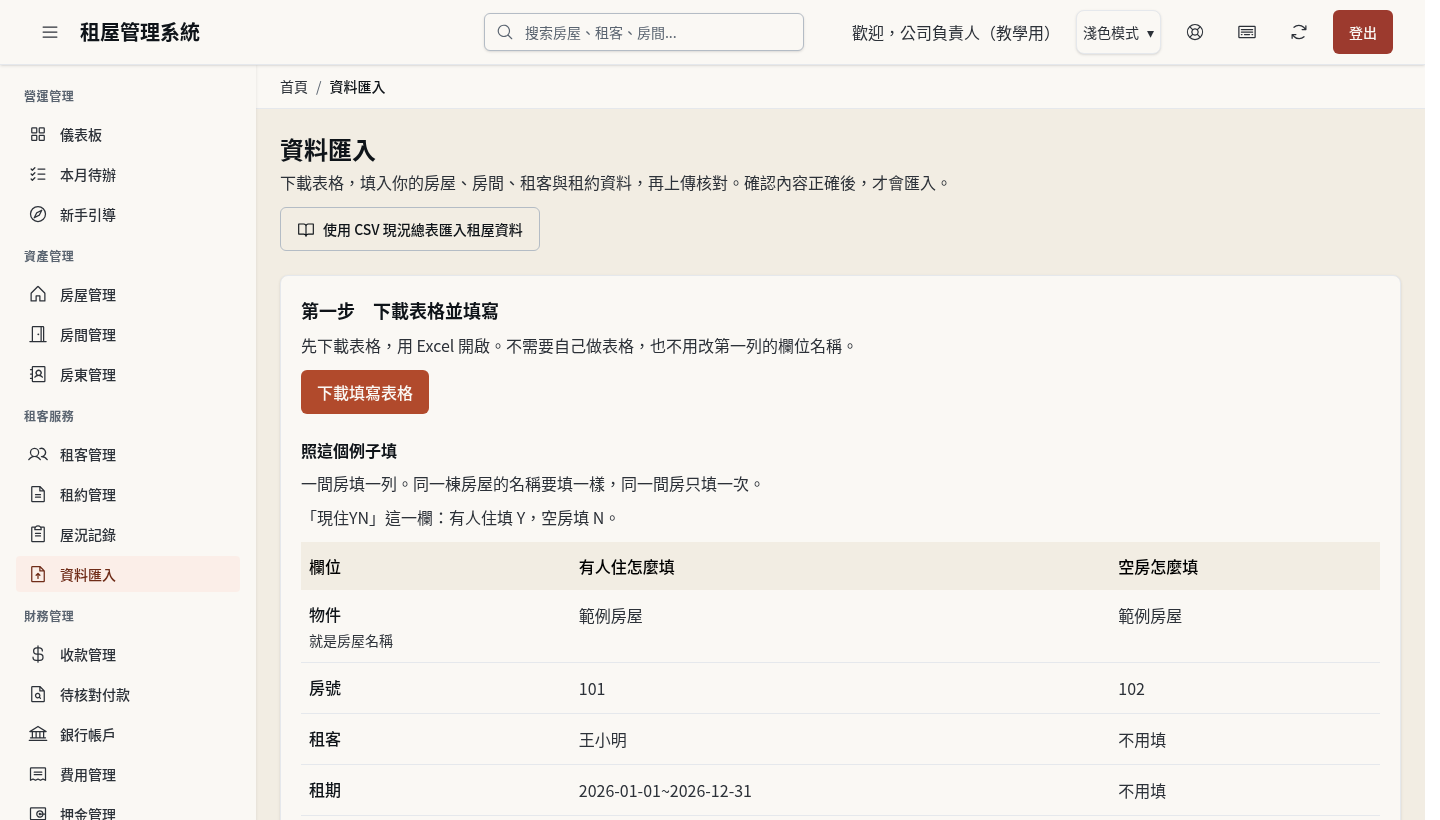This screenshot has width=1440, height=820.
Task: Click the search box for 房屋、租客、房間
Action: pyautogui.click(x=644, y=32)
